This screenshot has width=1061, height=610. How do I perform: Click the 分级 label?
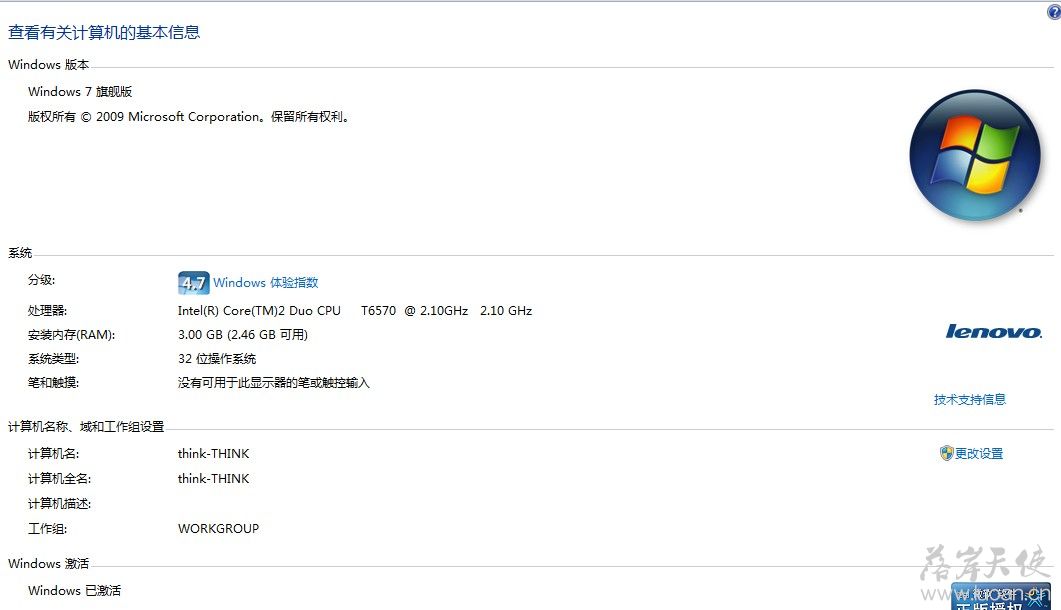tap(41, 280)
